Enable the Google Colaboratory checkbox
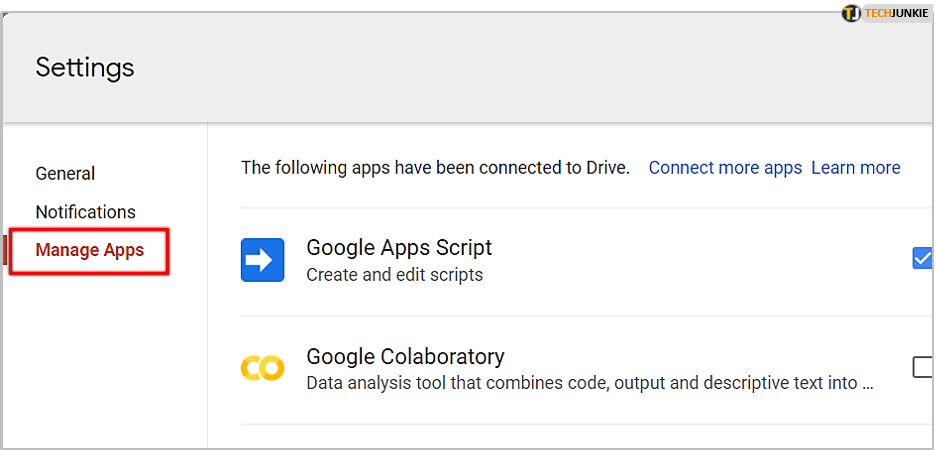 coord(923,367)
